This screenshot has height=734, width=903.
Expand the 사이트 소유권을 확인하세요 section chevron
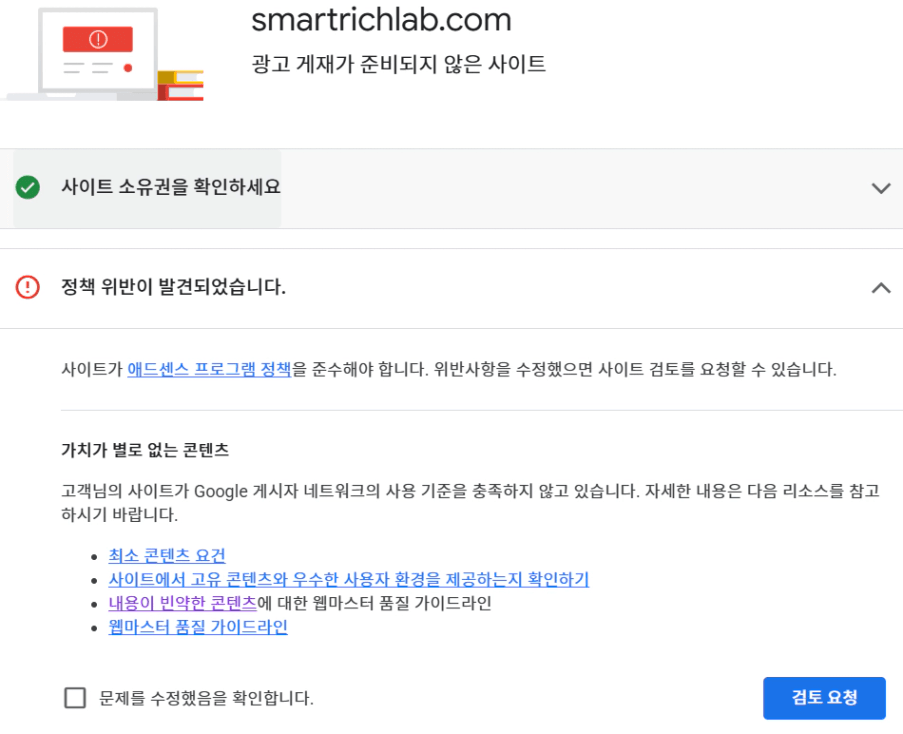coord(880,188)
